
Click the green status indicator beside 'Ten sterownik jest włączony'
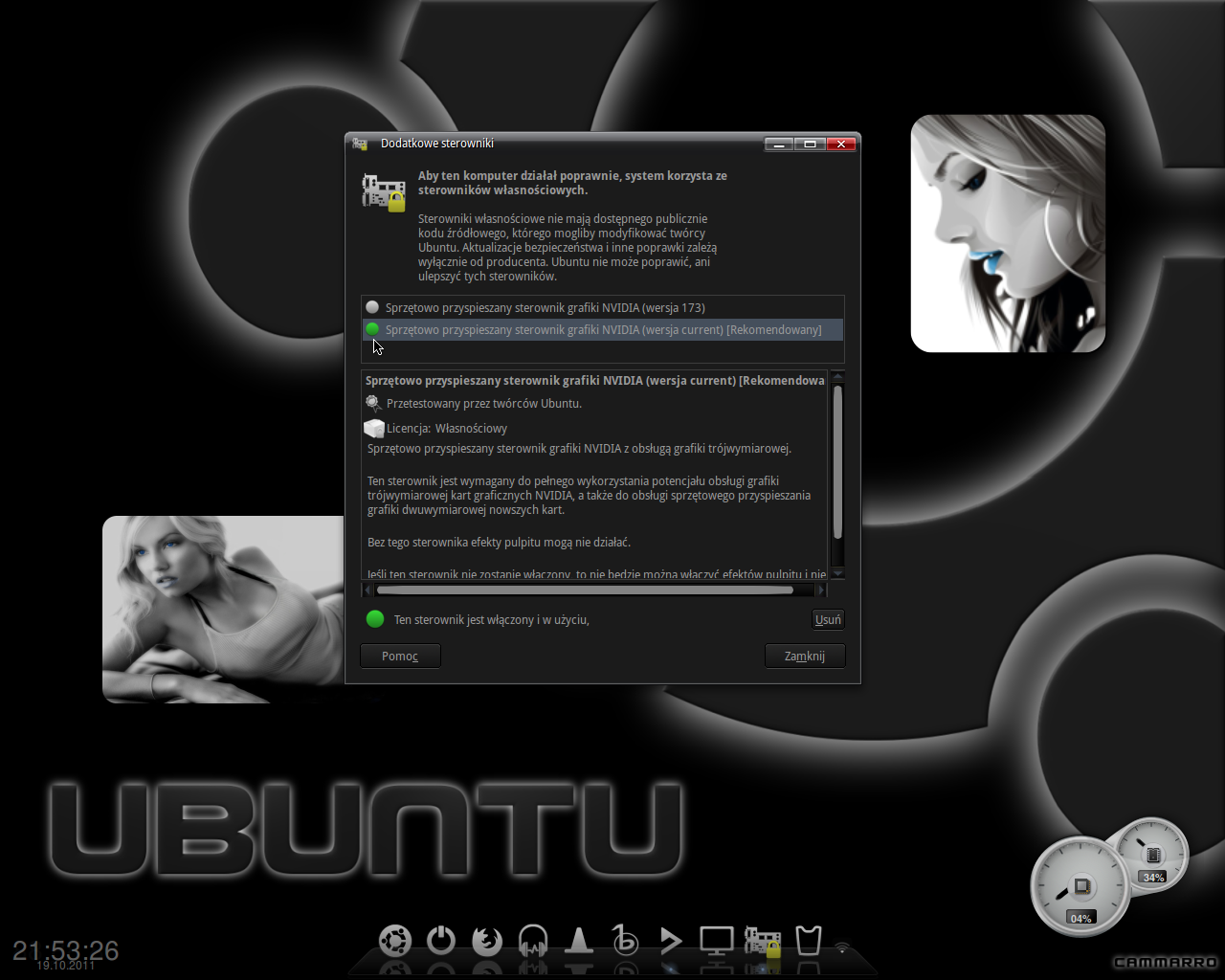tap(375, 619)
